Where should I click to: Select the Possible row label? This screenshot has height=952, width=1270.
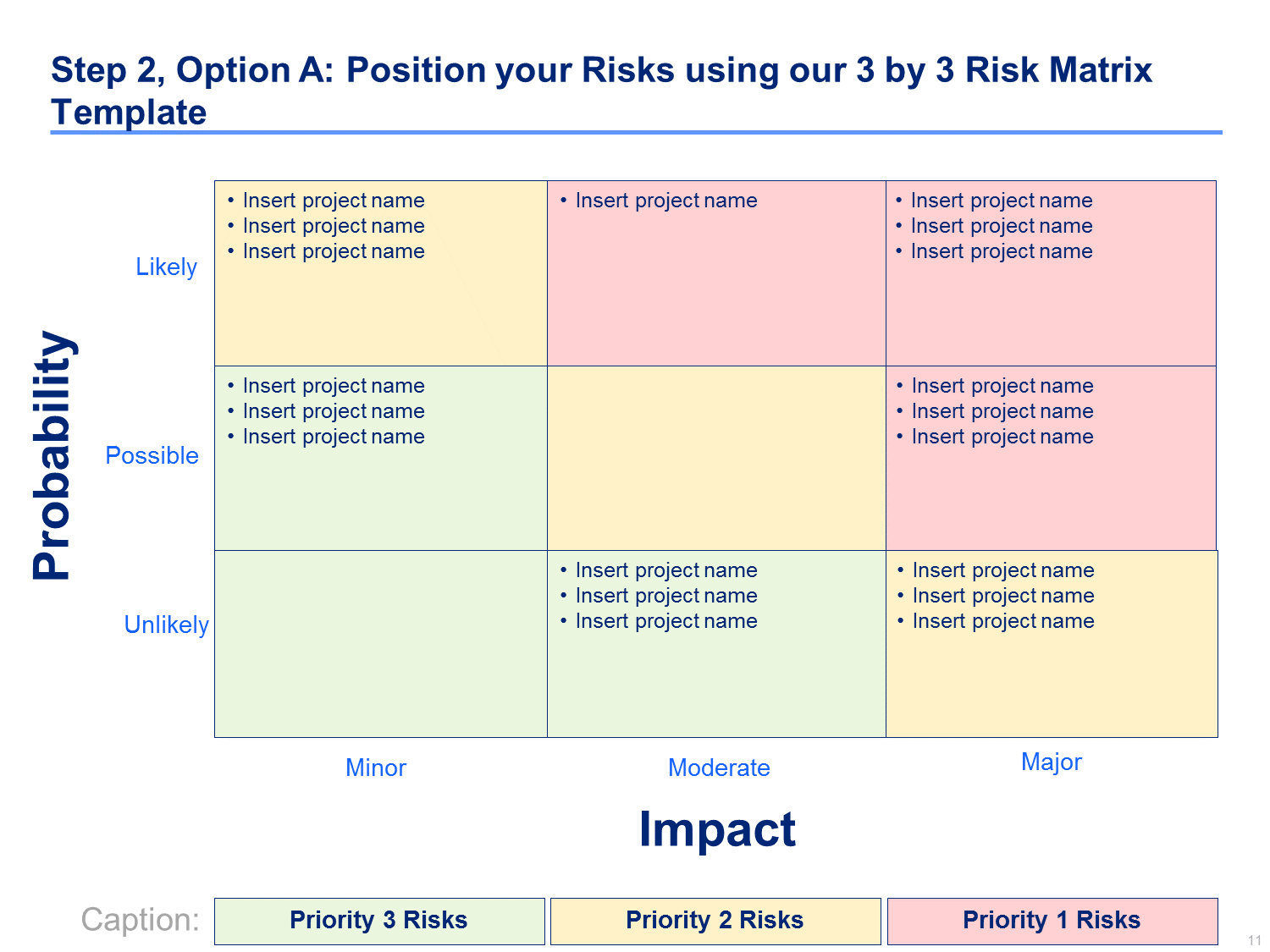[x=152, y=456]
